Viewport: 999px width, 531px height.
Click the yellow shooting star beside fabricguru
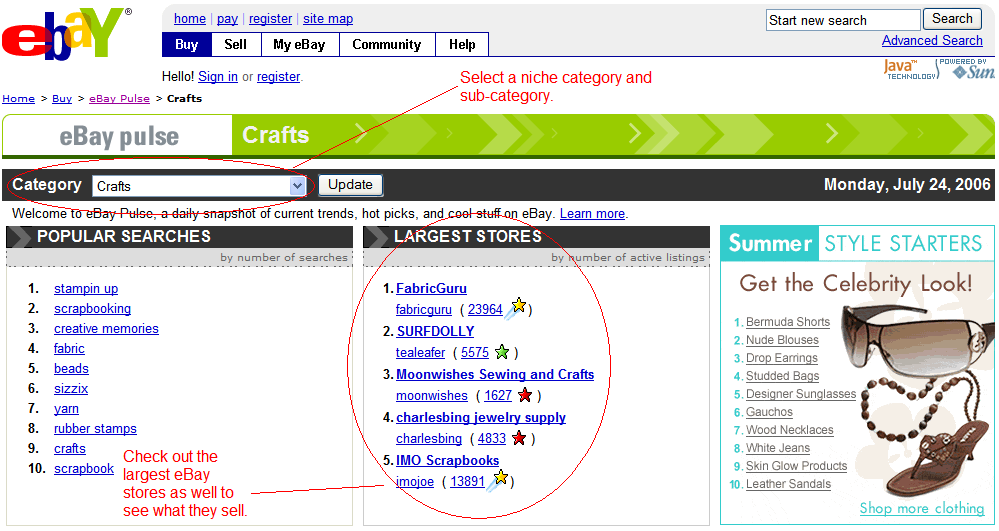(x=516, y=308)
